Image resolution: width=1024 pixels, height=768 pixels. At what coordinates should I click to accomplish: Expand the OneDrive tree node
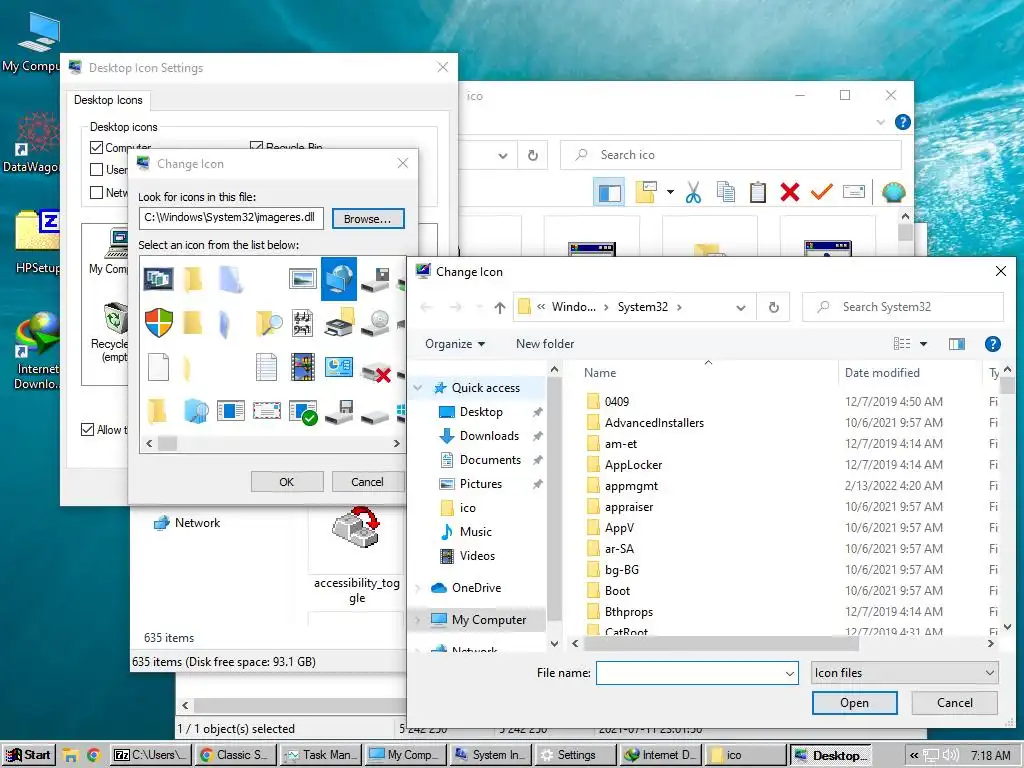point(418,588)
